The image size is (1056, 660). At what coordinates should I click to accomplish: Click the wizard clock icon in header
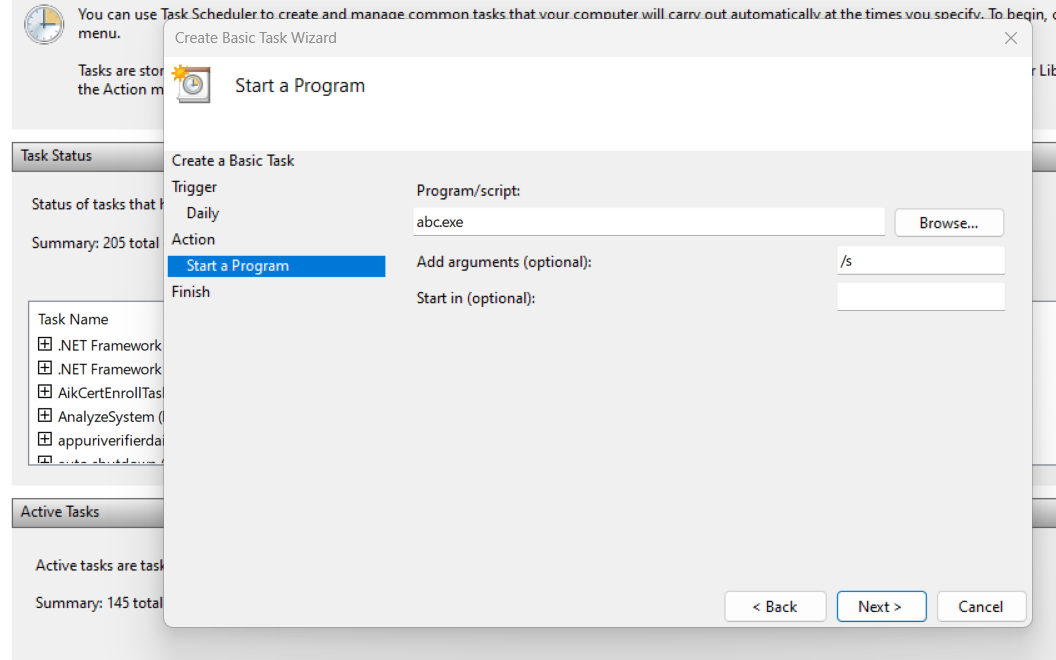pos(192,84)
